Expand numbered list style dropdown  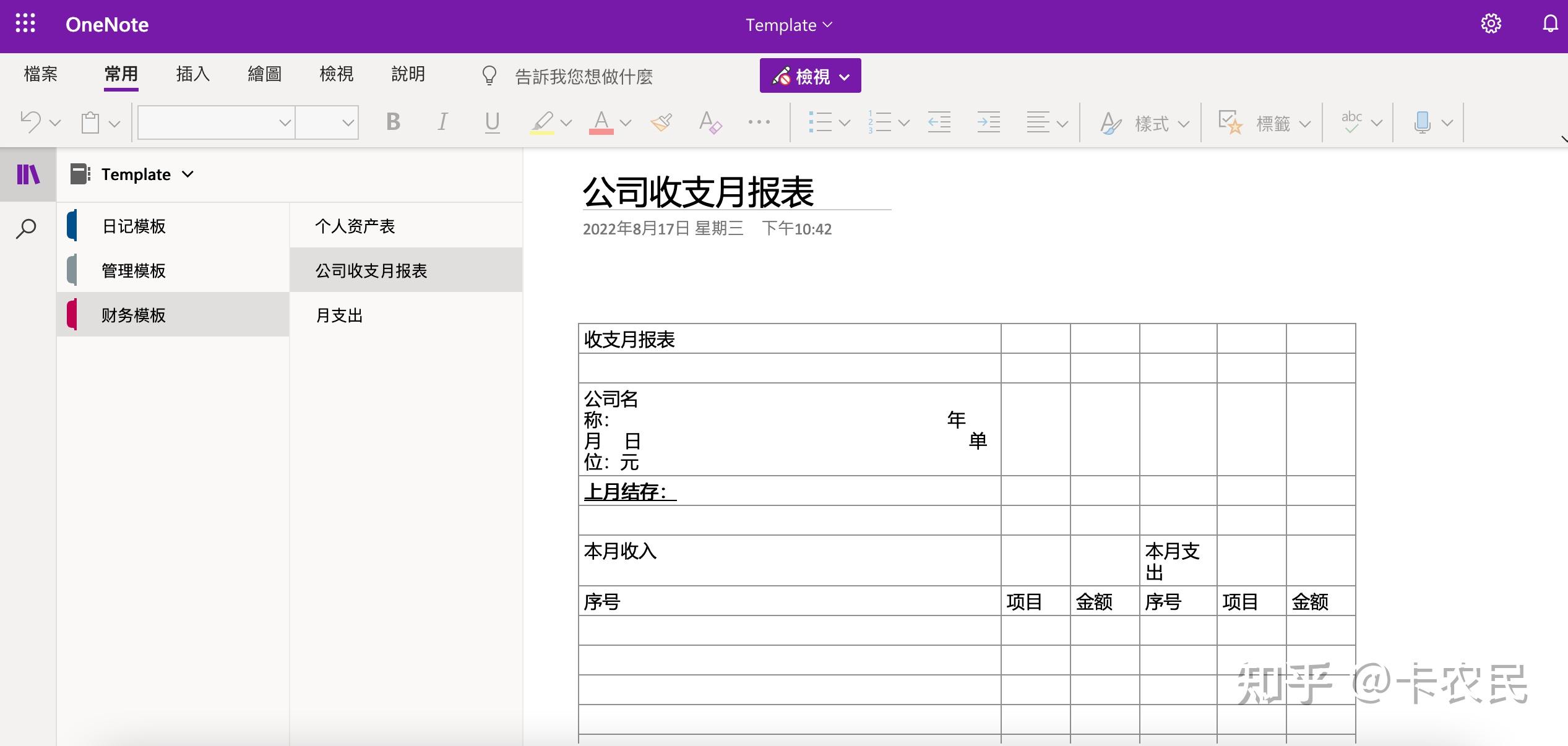(903, 123)
